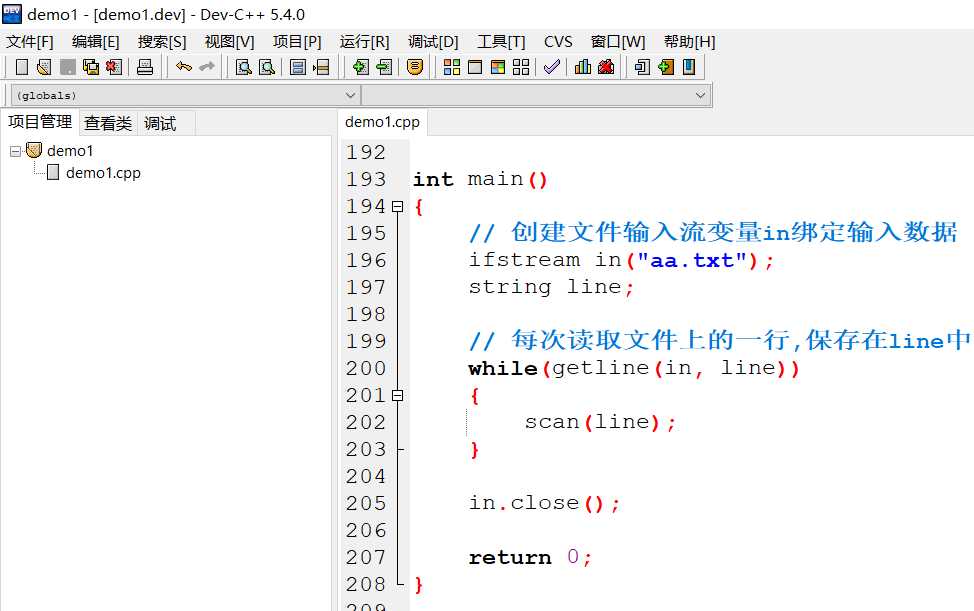Open the 编辑[E] menu

coord(96,42)
